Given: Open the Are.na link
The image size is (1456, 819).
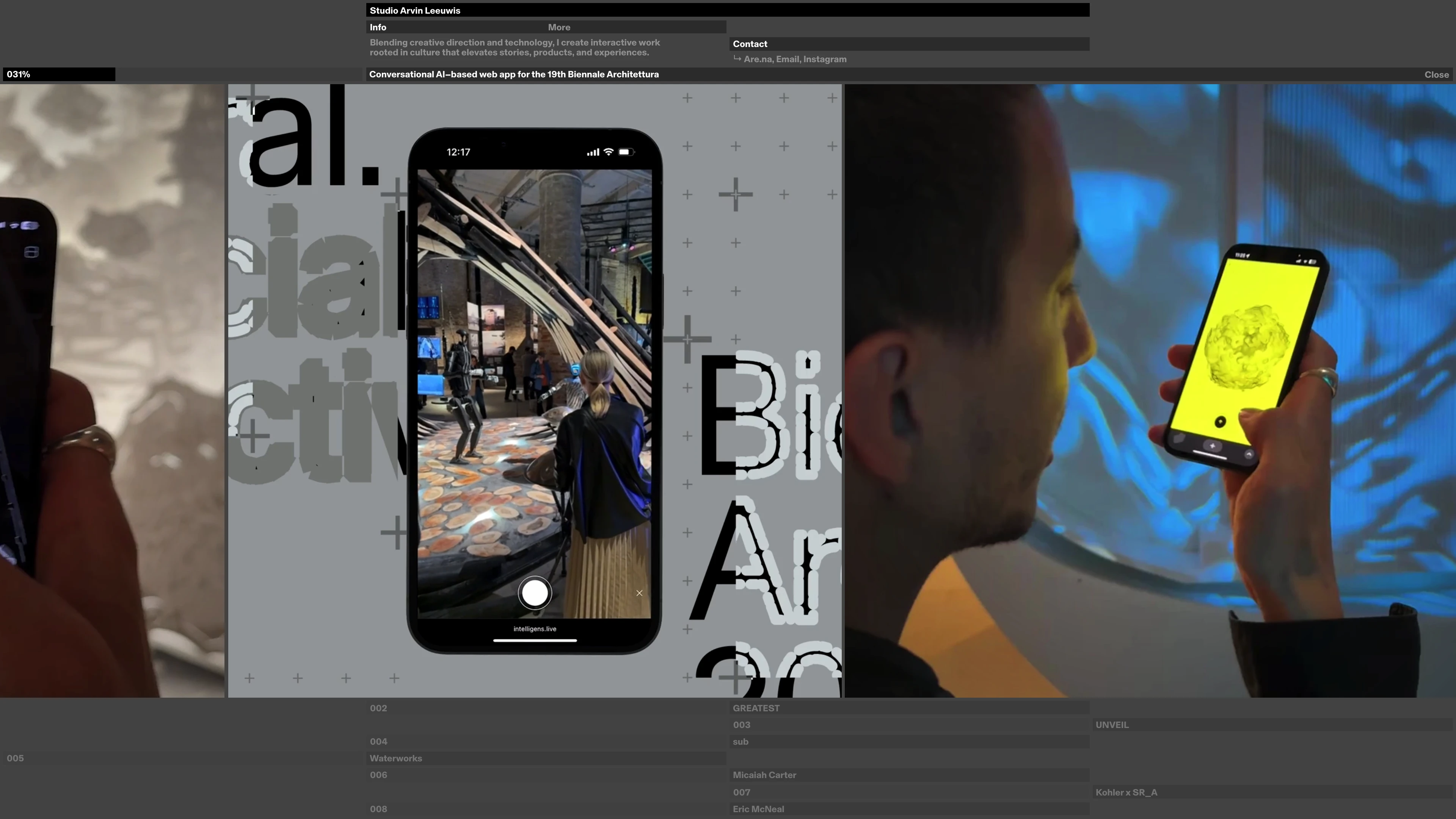Looking at the screenshot, I should (x=758, y=60).
